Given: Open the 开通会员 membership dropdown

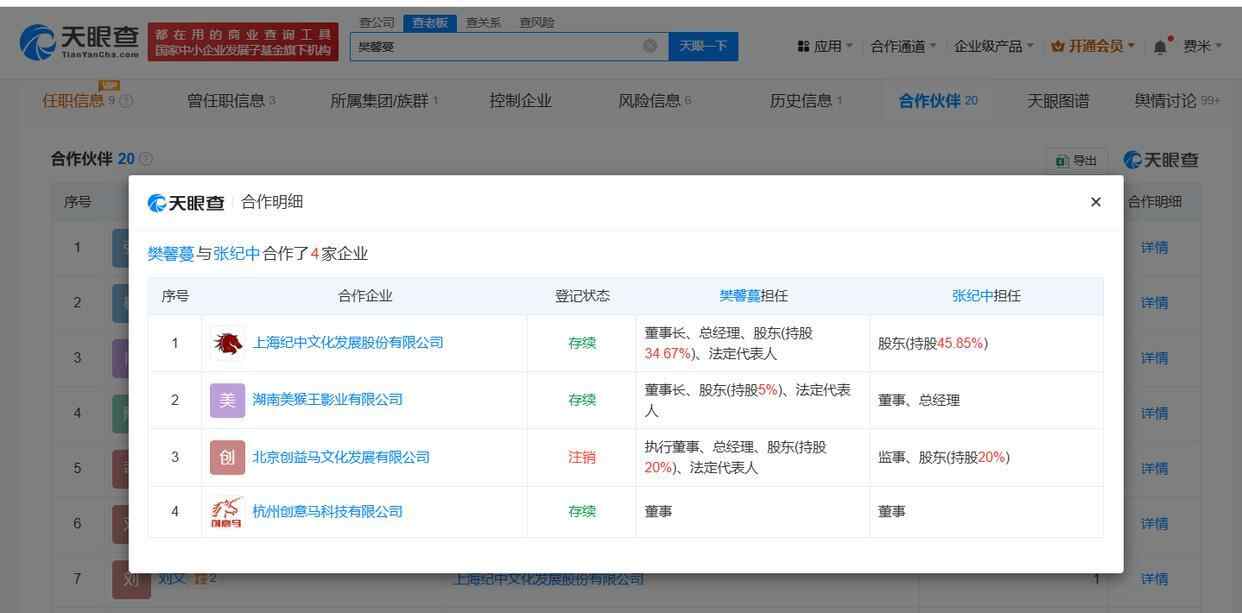Looking at the screenshot, I should (1093, 46).
